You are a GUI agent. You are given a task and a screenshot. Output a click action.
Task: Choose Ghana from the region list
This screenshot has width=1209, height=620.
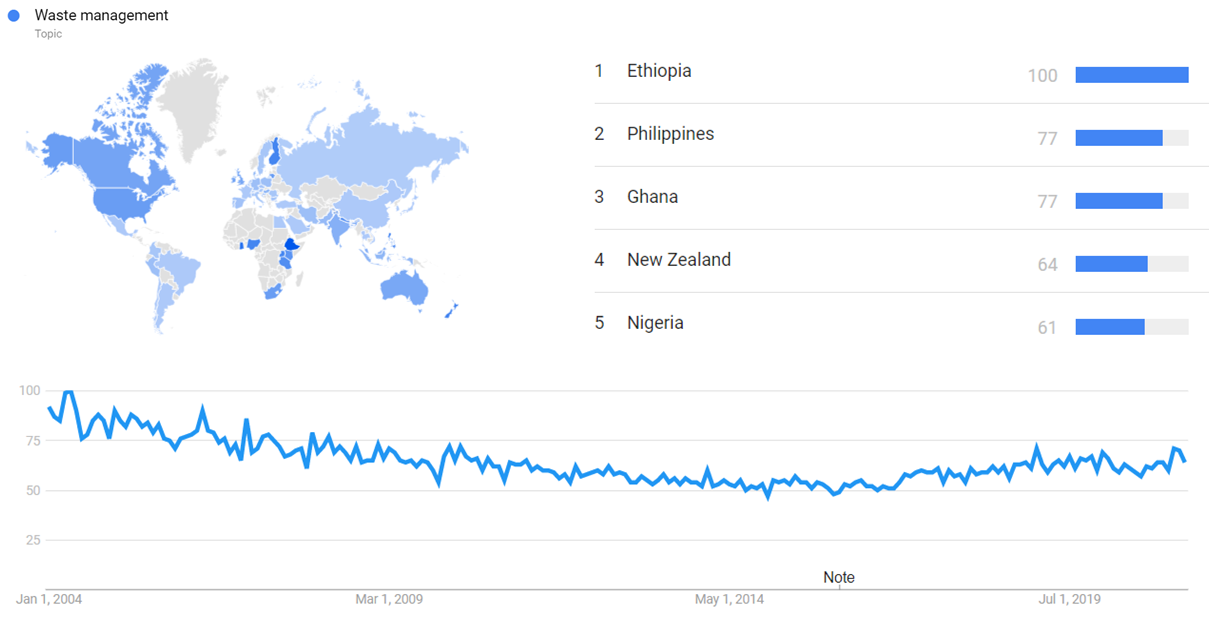pyautogui.click(x=652, y=197)
